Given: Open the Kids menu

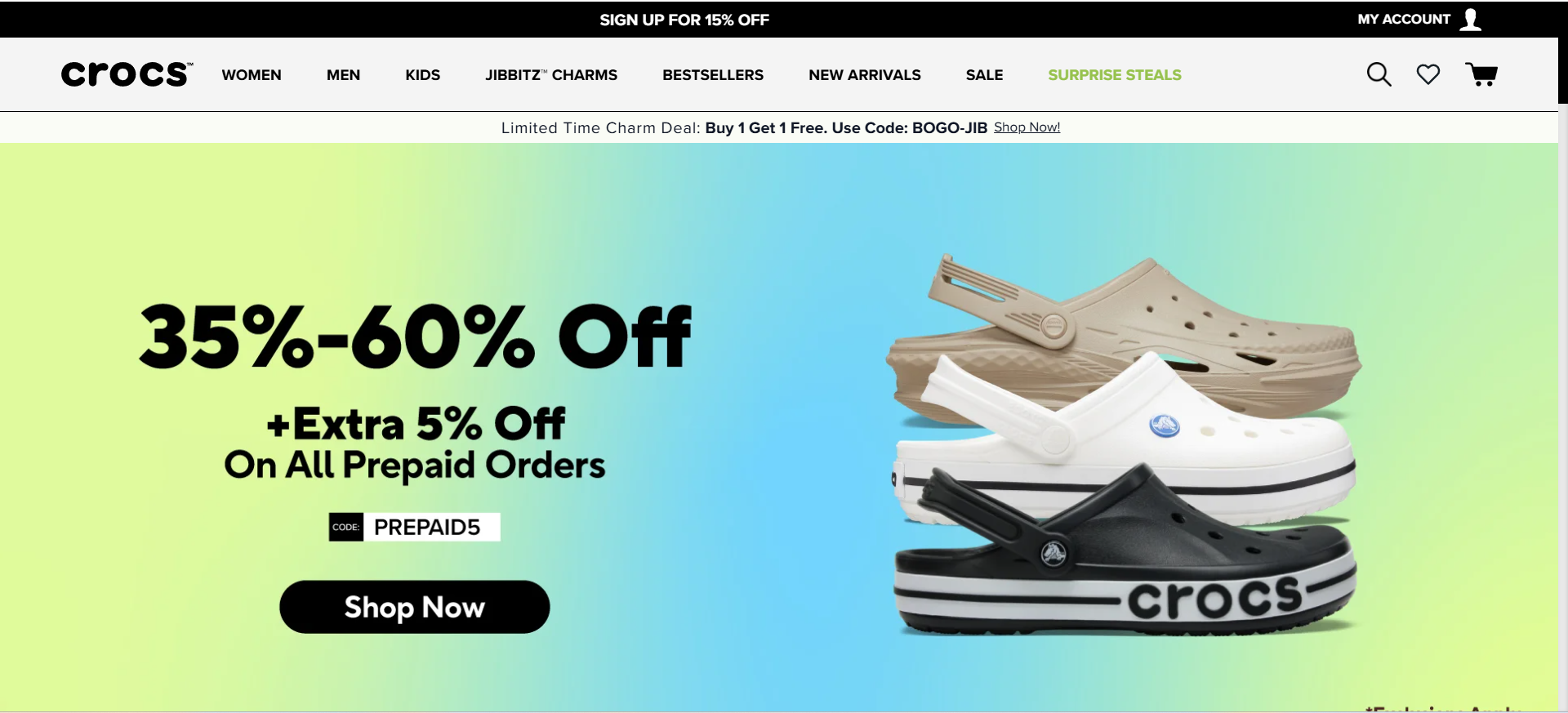Looking at the screenshot, I should 422,75.
